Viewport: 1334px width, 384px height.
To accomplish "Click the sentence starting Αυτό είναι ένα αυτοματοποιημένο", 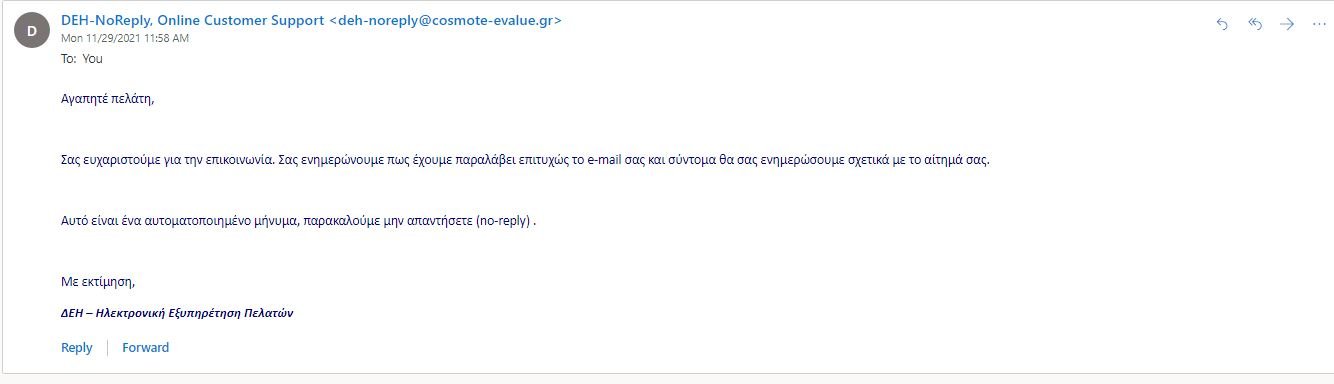I will click(299, 221).
